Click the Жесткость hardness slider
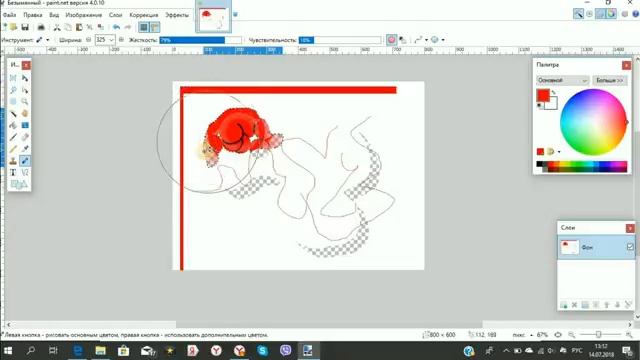The height and width of the screenshot is (360, 640). click(x=200, y=40)
